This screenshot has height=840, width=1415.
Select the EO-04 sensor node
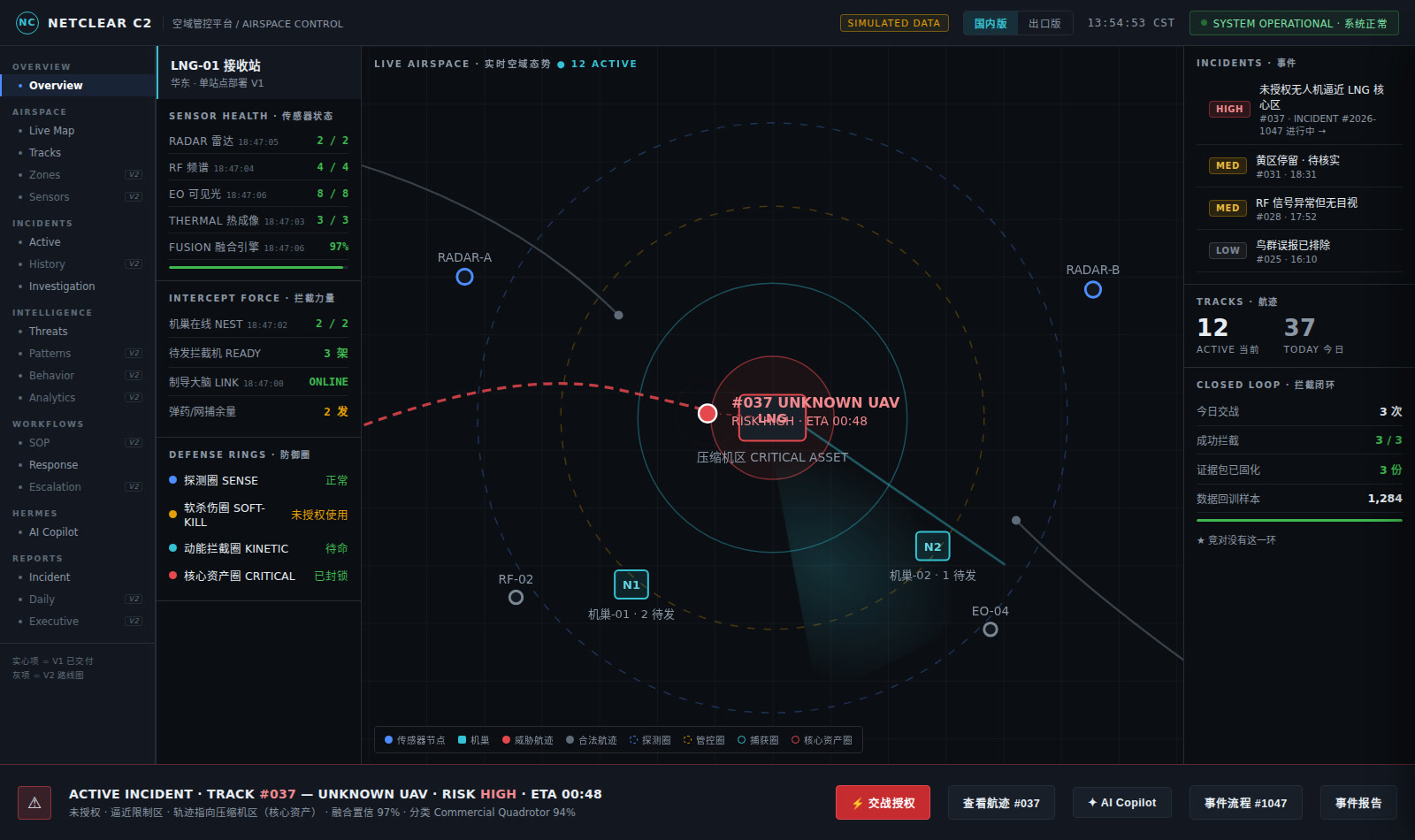[990, 629]
